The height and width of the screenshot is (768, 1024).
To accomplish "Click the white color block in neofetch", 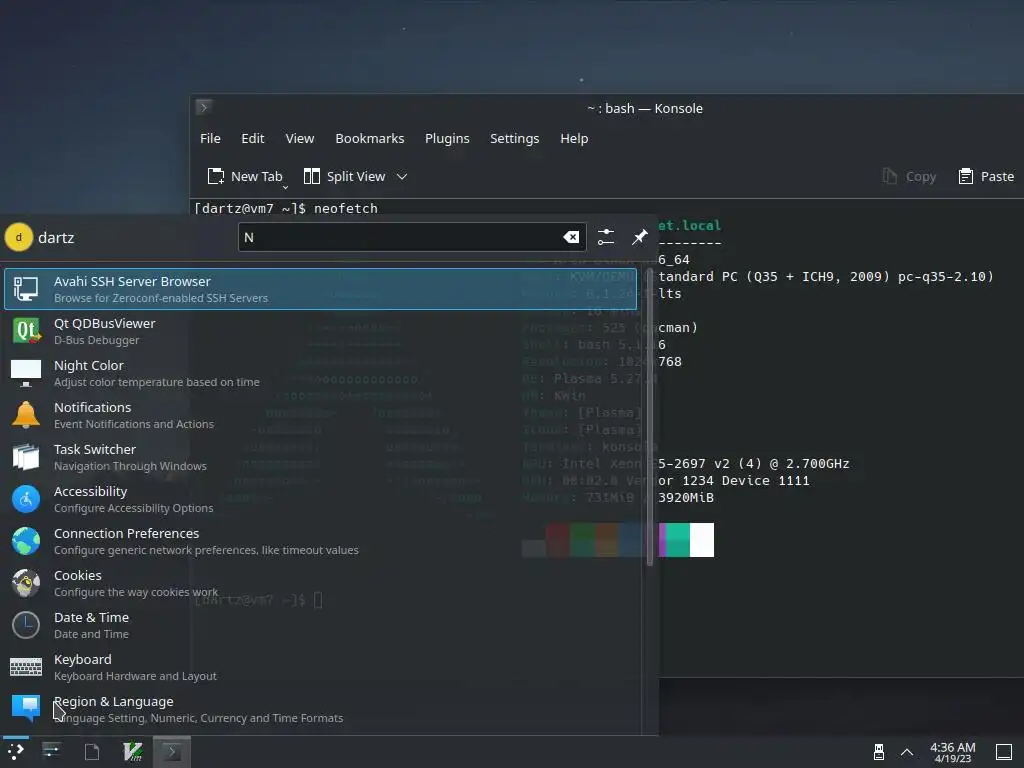I will click(701, 540).
